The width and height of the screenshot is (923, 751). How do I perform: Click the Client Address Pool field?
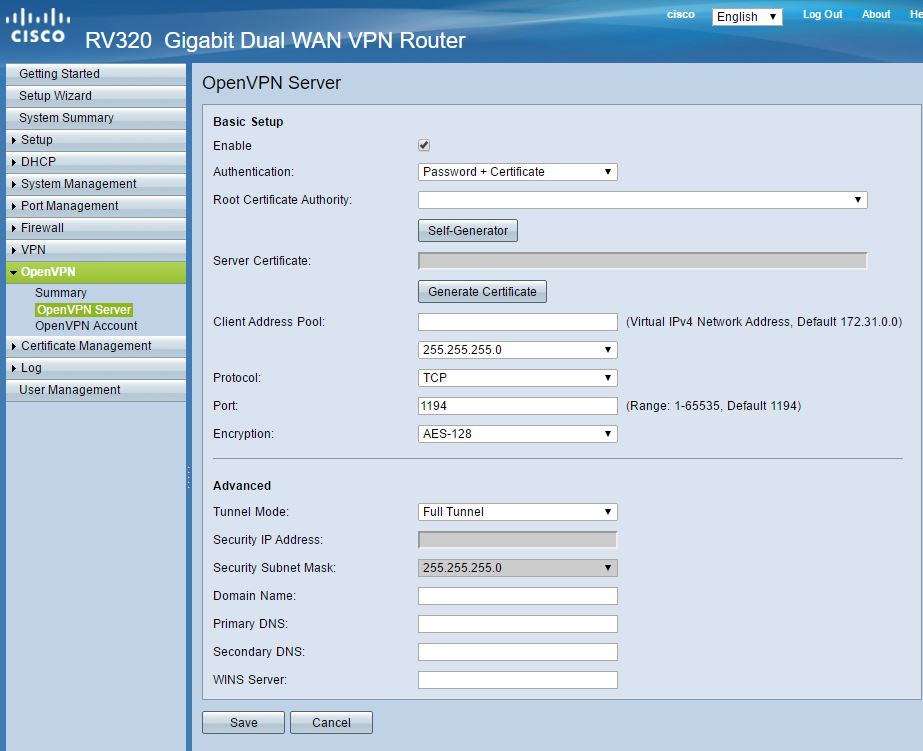pyautogui.click(x=517, y=322)
